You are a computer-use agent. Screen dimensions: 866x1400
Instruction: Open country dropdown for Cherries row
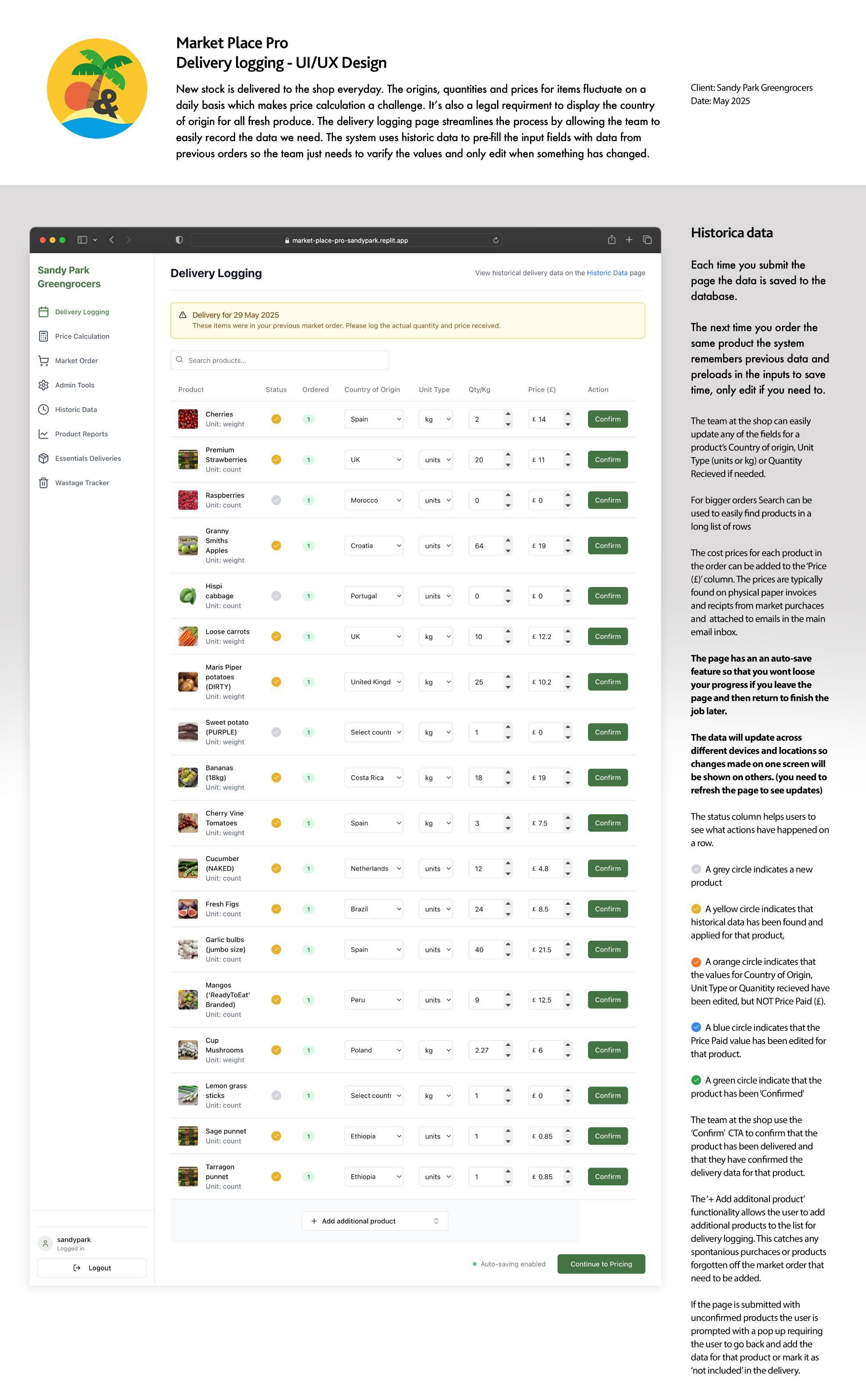tap(373, 419)
